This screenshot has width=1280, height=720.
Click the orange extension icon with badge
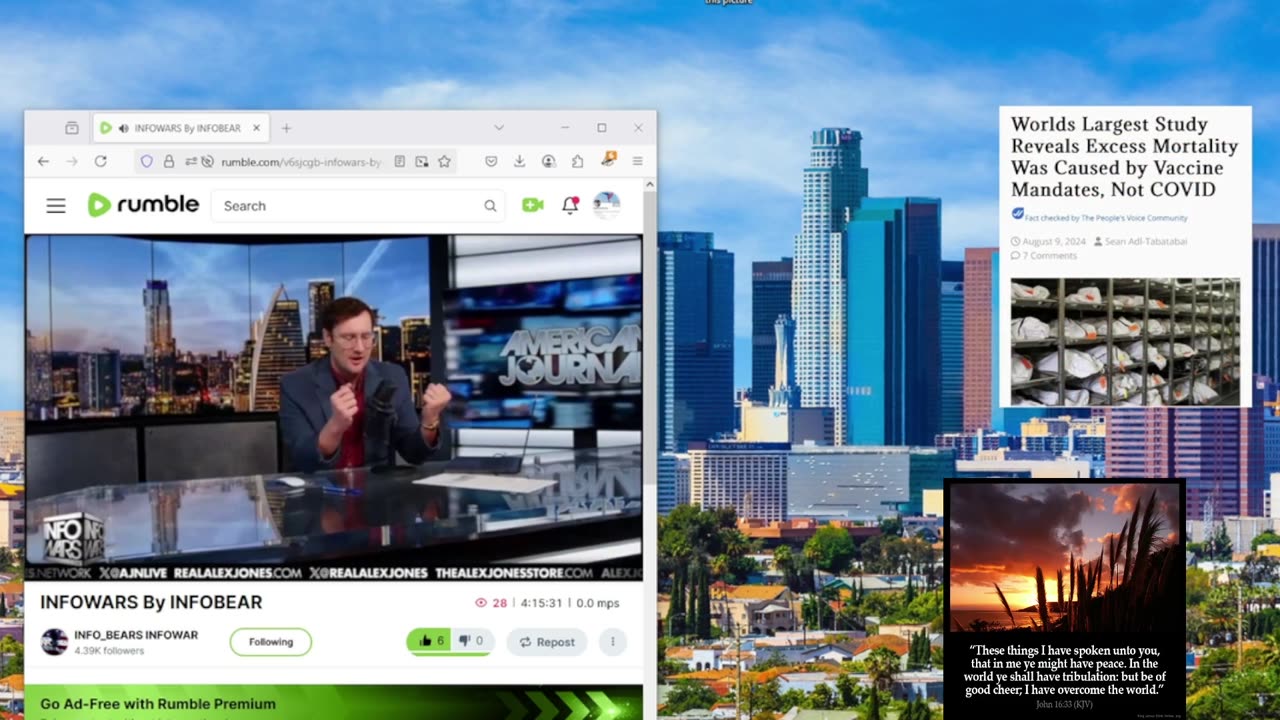click(608, 160)
